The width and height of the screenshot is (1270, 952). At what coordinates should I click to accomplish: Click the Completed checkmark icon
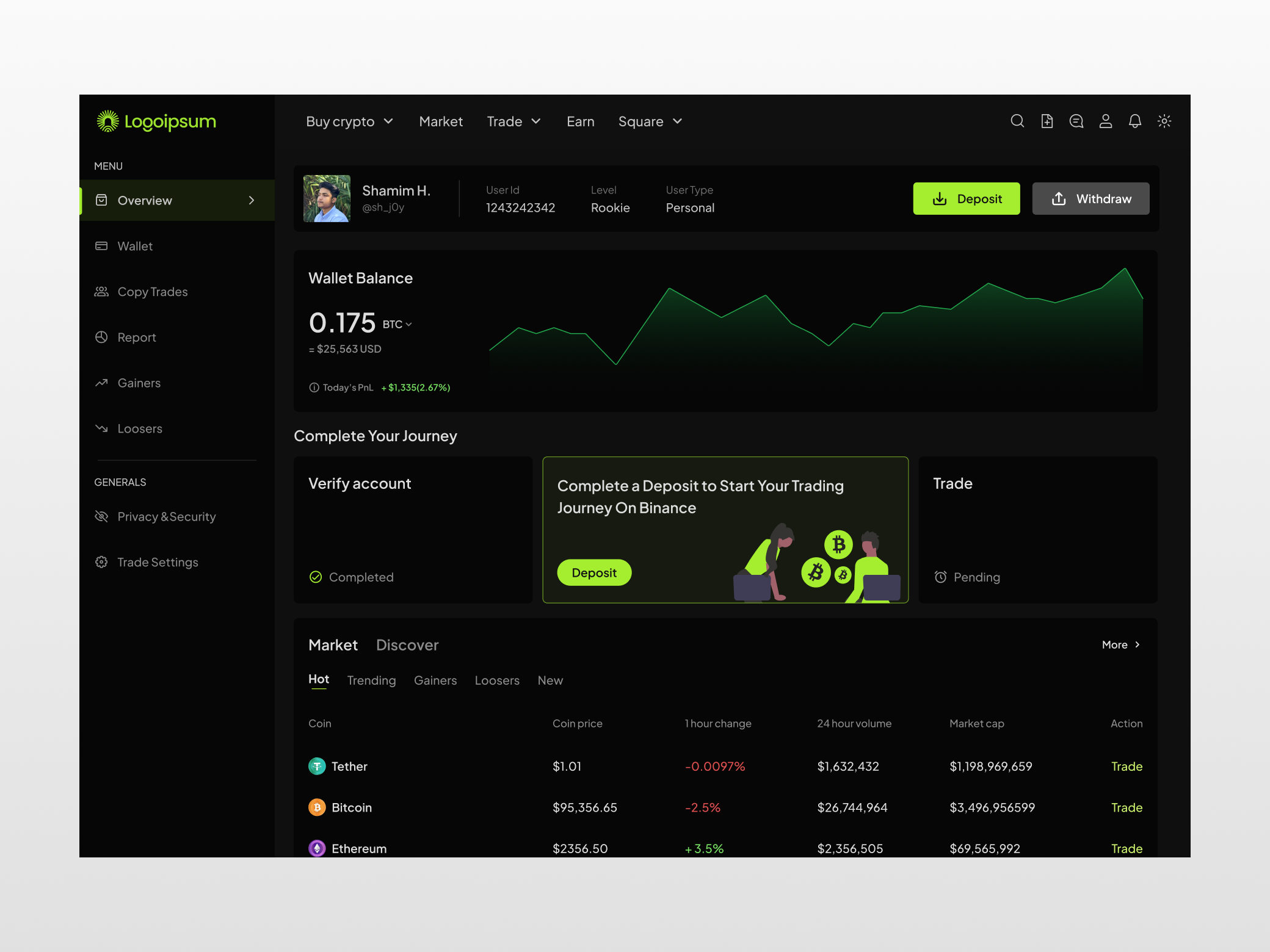point(316,577)
